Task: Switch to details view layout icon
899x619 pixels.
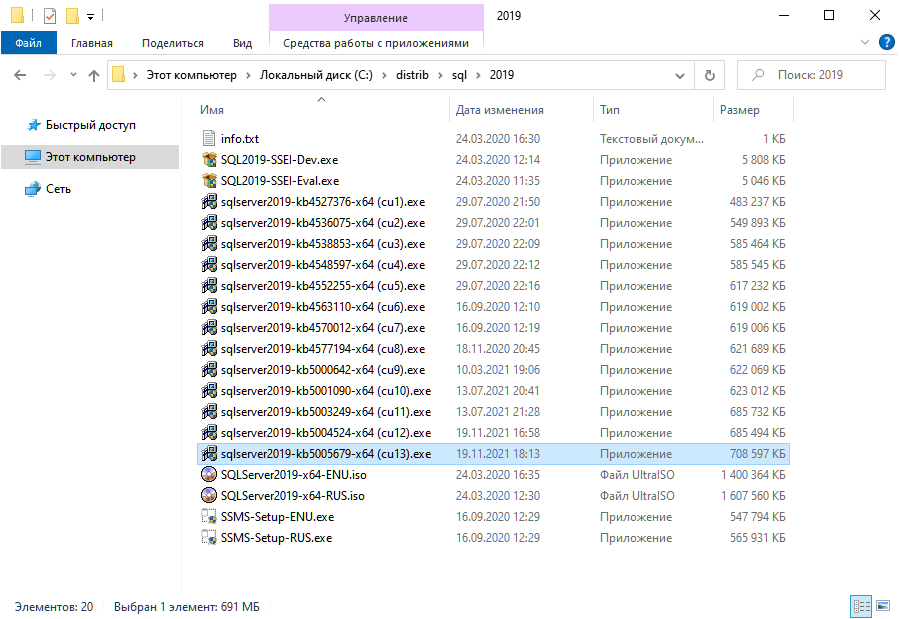Action: click(861, 606)
